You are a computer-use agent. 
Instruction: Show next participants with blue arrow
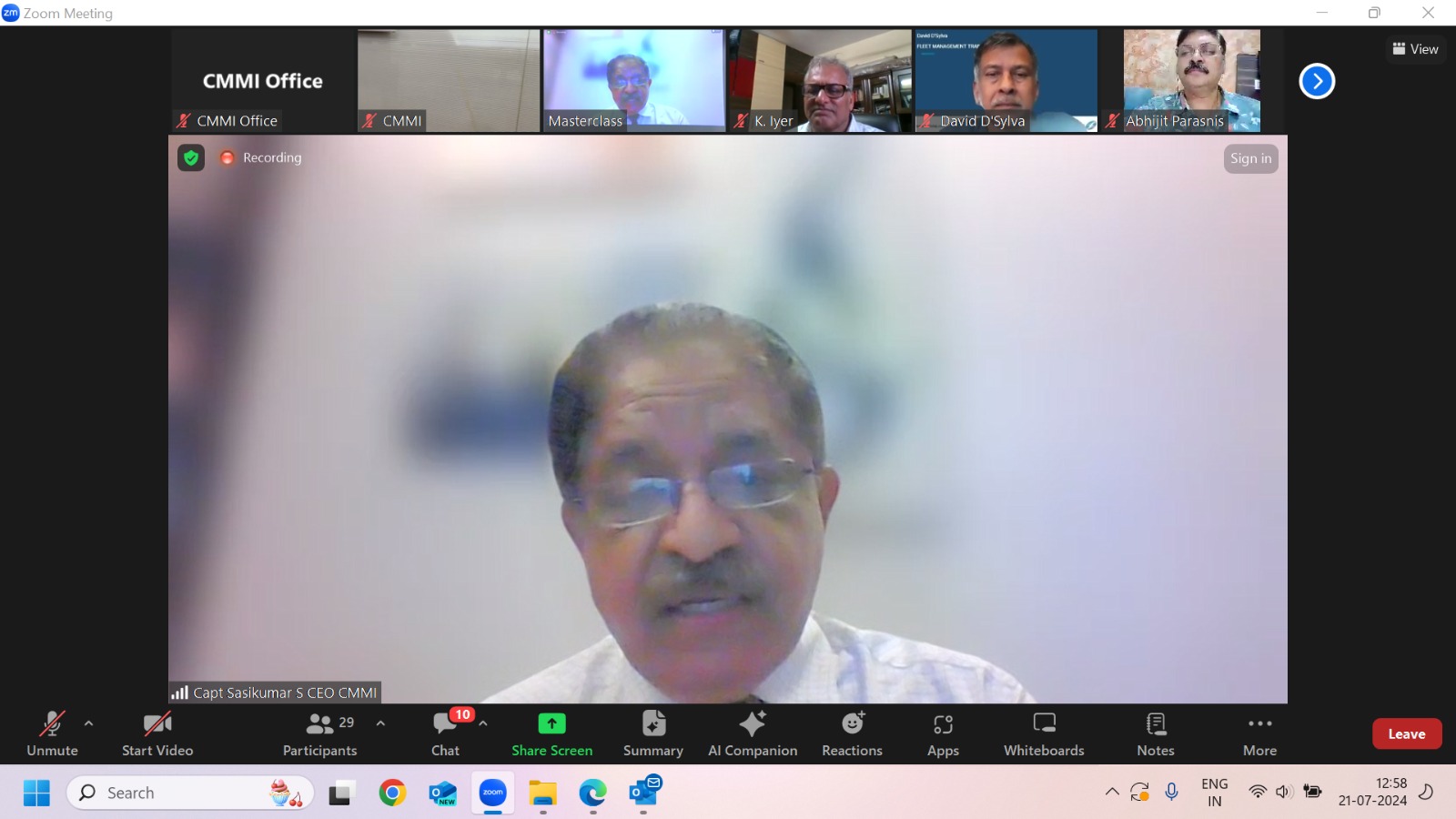pyautogui.click(x=1317, y=81)
